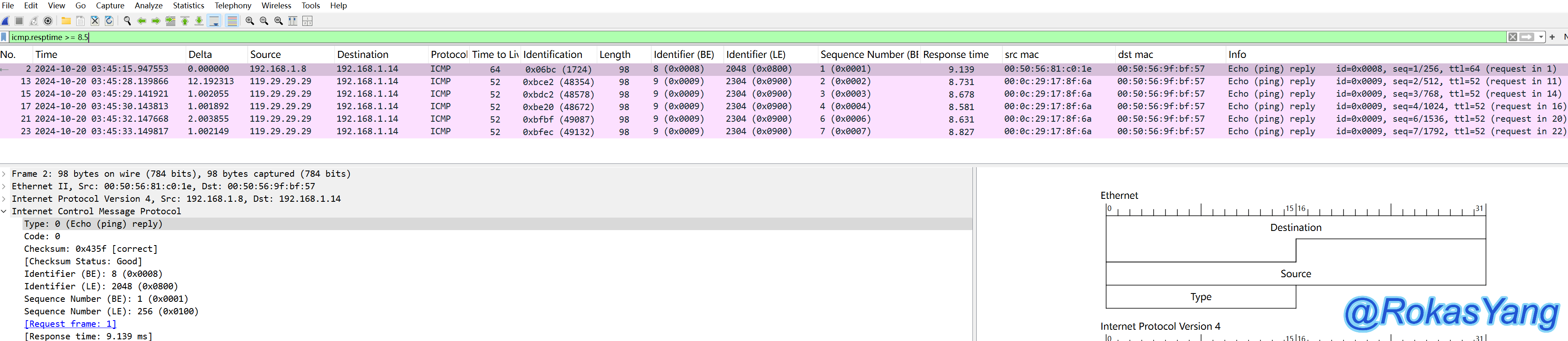Reload the capture file icon

110,21
